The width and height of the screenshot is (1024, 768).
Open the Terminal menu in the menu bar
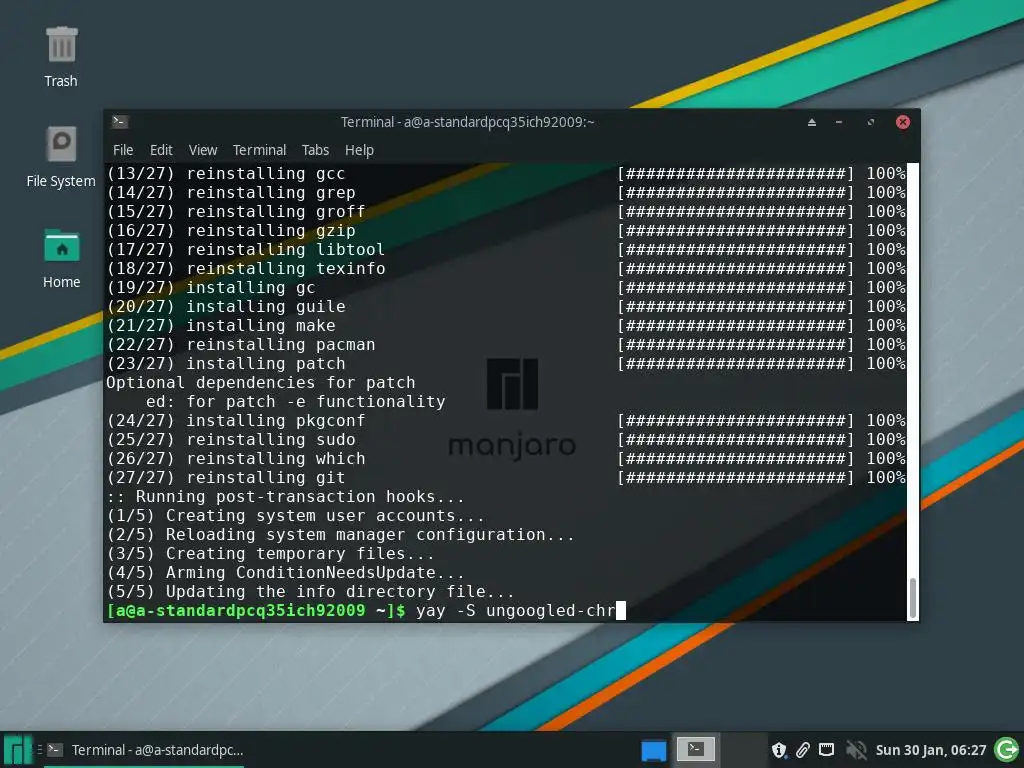point(259,150)
